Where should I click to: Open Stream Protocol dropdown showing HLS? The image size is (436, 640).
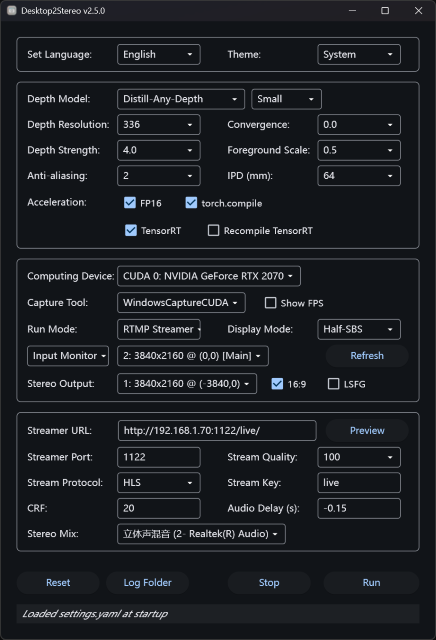159,483
